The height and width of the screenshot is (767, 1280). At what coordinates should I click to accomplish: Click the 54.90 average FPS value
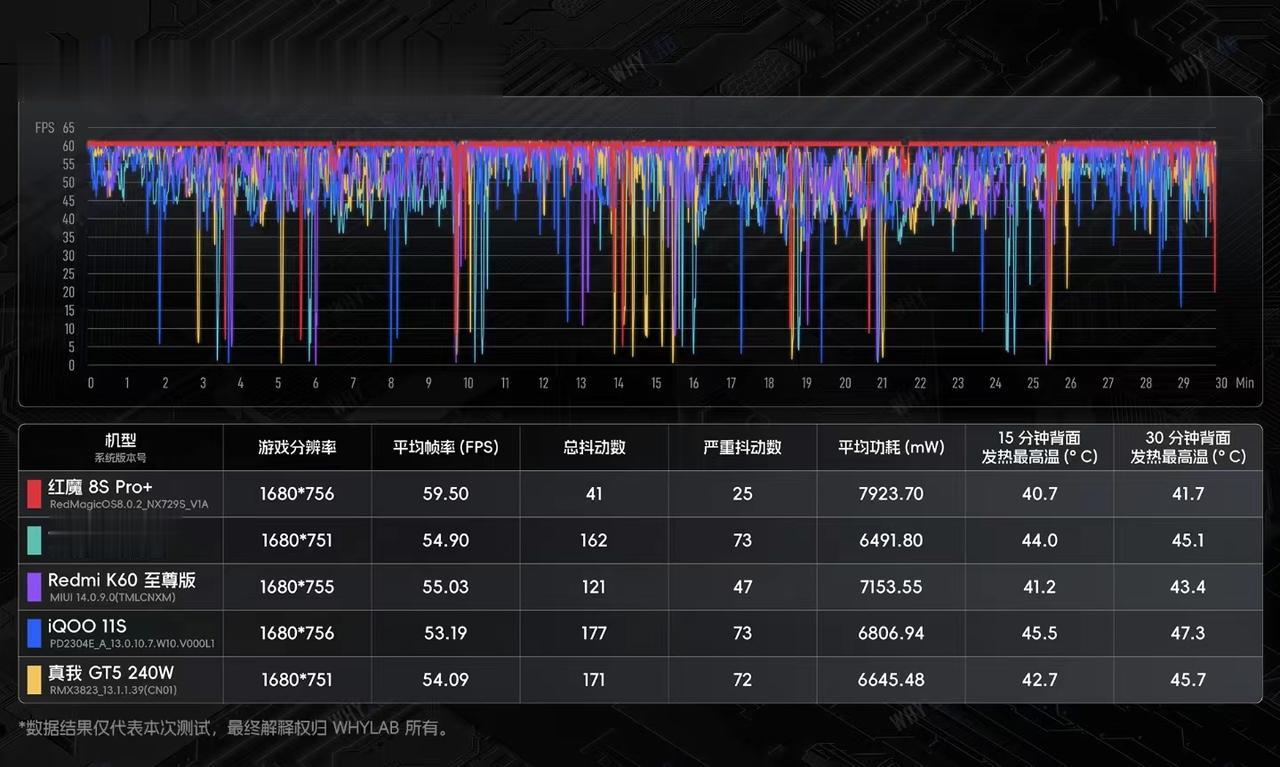(x=445, y=540)
